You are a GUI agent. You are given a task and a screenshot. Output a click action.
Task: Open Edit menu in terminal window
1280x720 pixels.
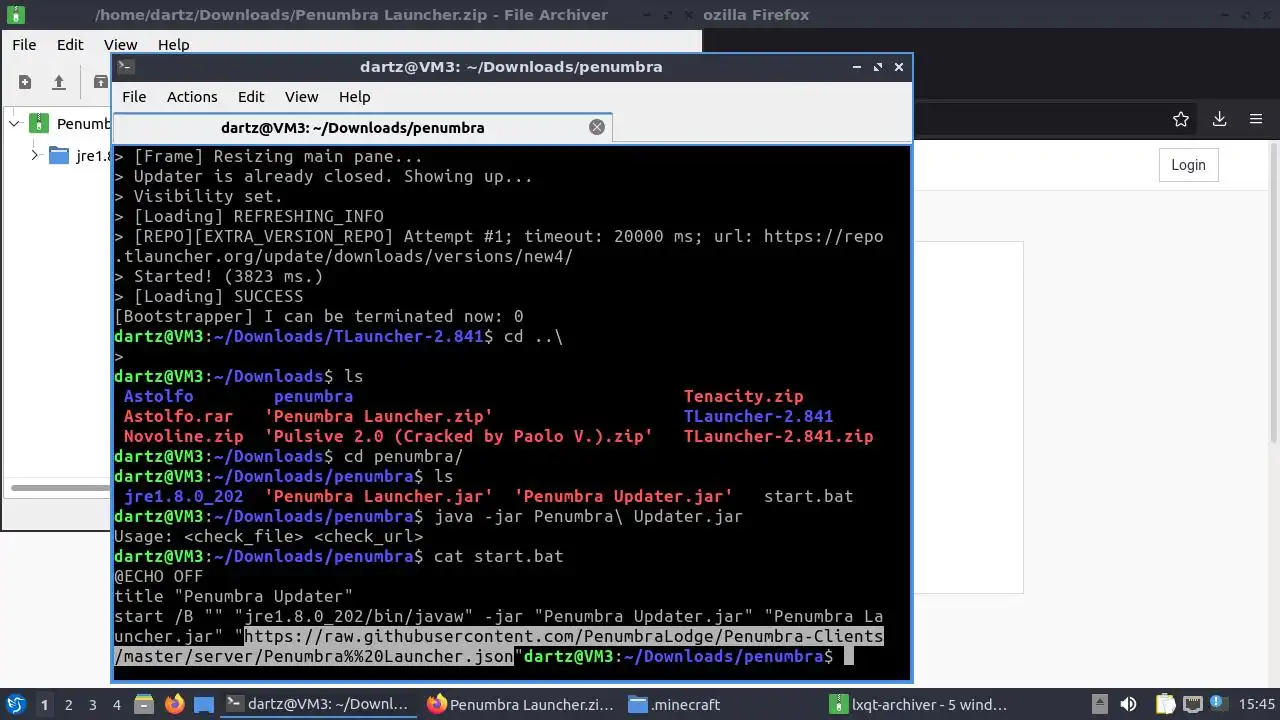click(x=251, y=96)
